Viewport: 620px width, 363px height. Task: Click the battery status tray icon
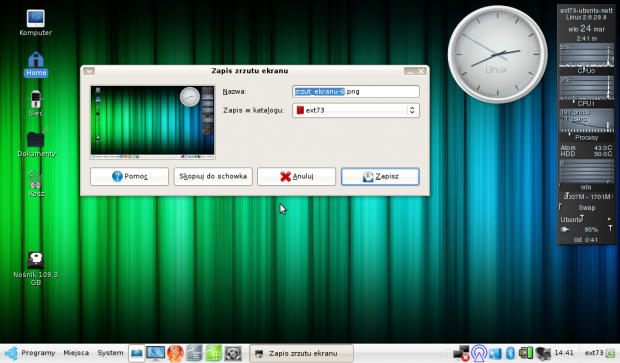pyautogui.click(x=526, y=353)
